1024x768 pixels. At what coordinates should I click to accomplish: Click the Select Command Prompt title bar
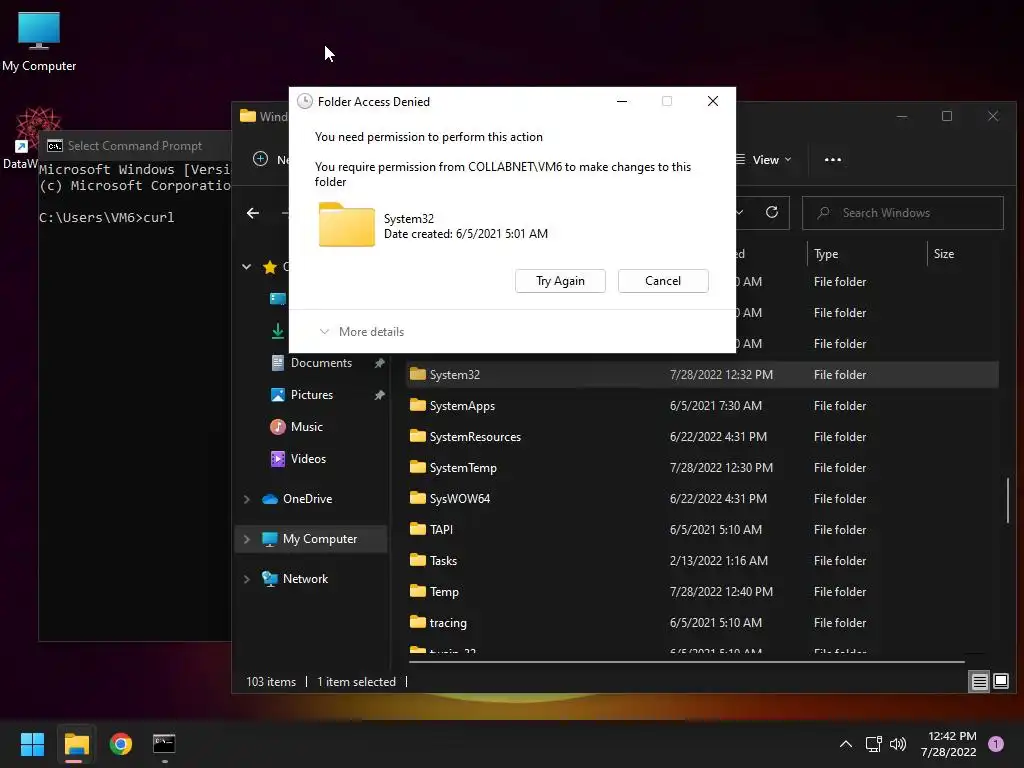(x=135, y=146)
